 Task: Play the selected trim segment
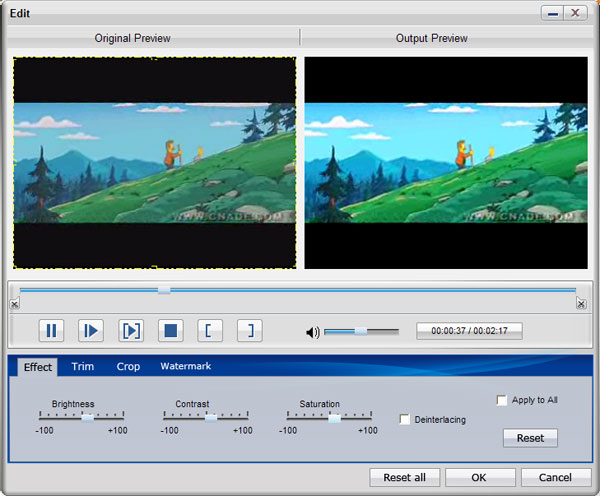131,330
